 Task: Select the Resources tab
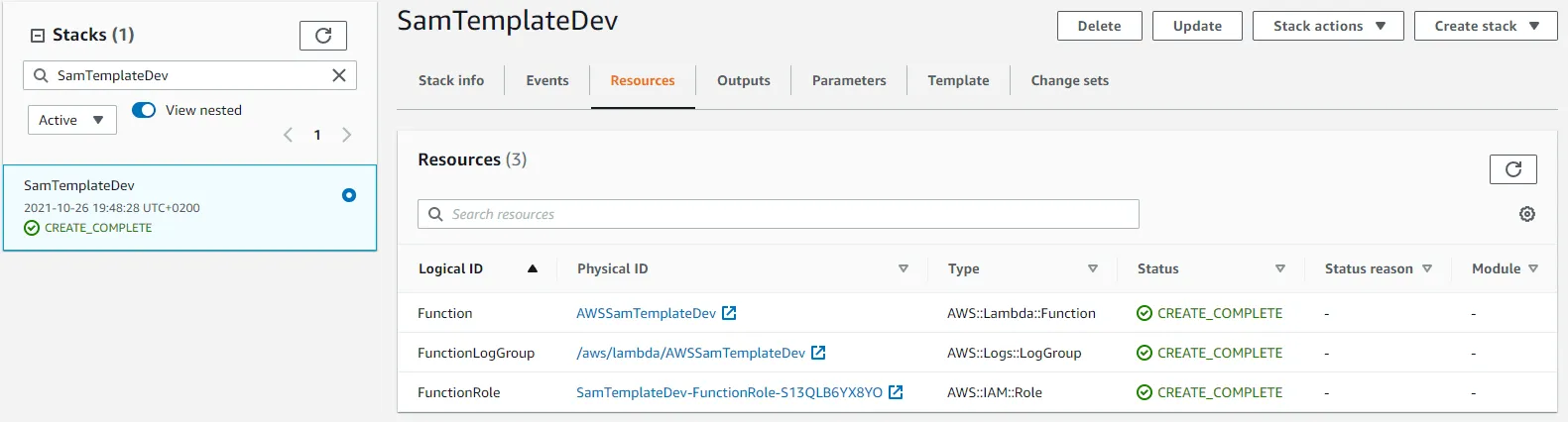point(643,80)
